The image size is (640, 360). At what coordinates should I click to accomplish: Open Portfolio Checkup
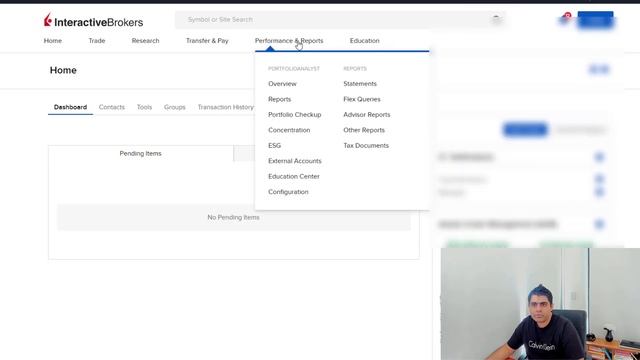(295, 115)
